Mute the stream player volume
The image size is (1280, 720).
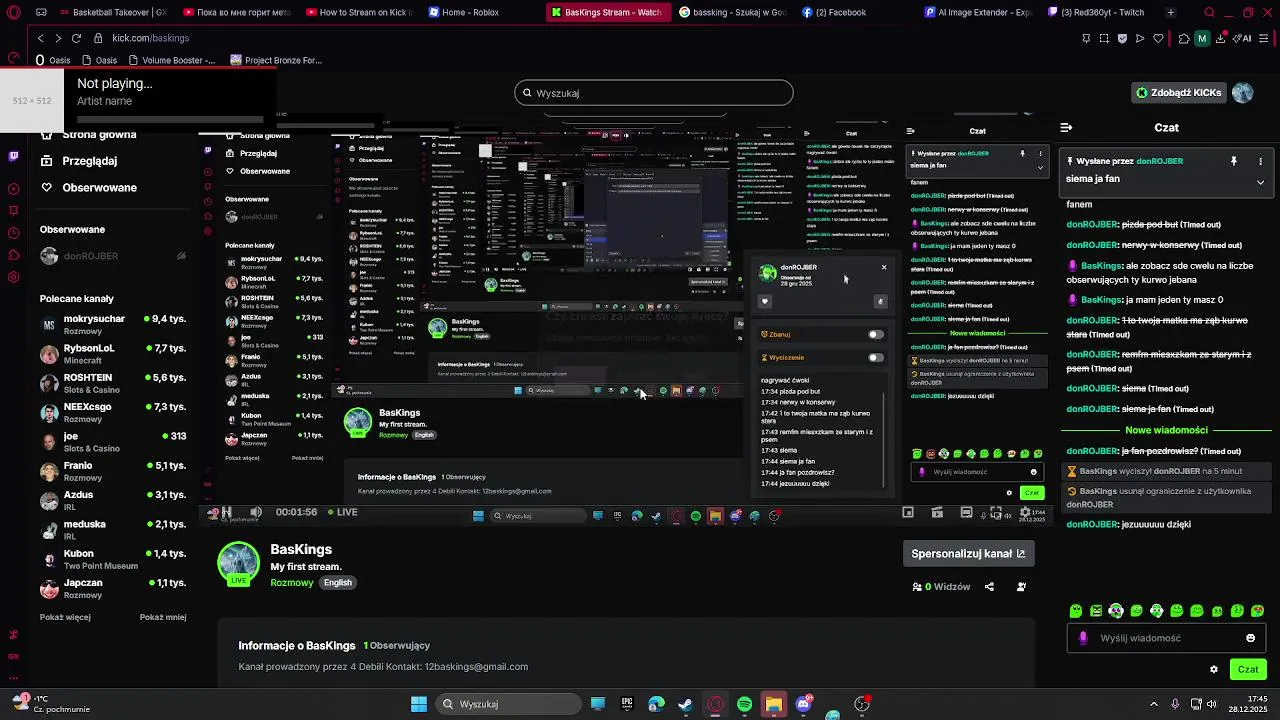(x=256, y=512)
